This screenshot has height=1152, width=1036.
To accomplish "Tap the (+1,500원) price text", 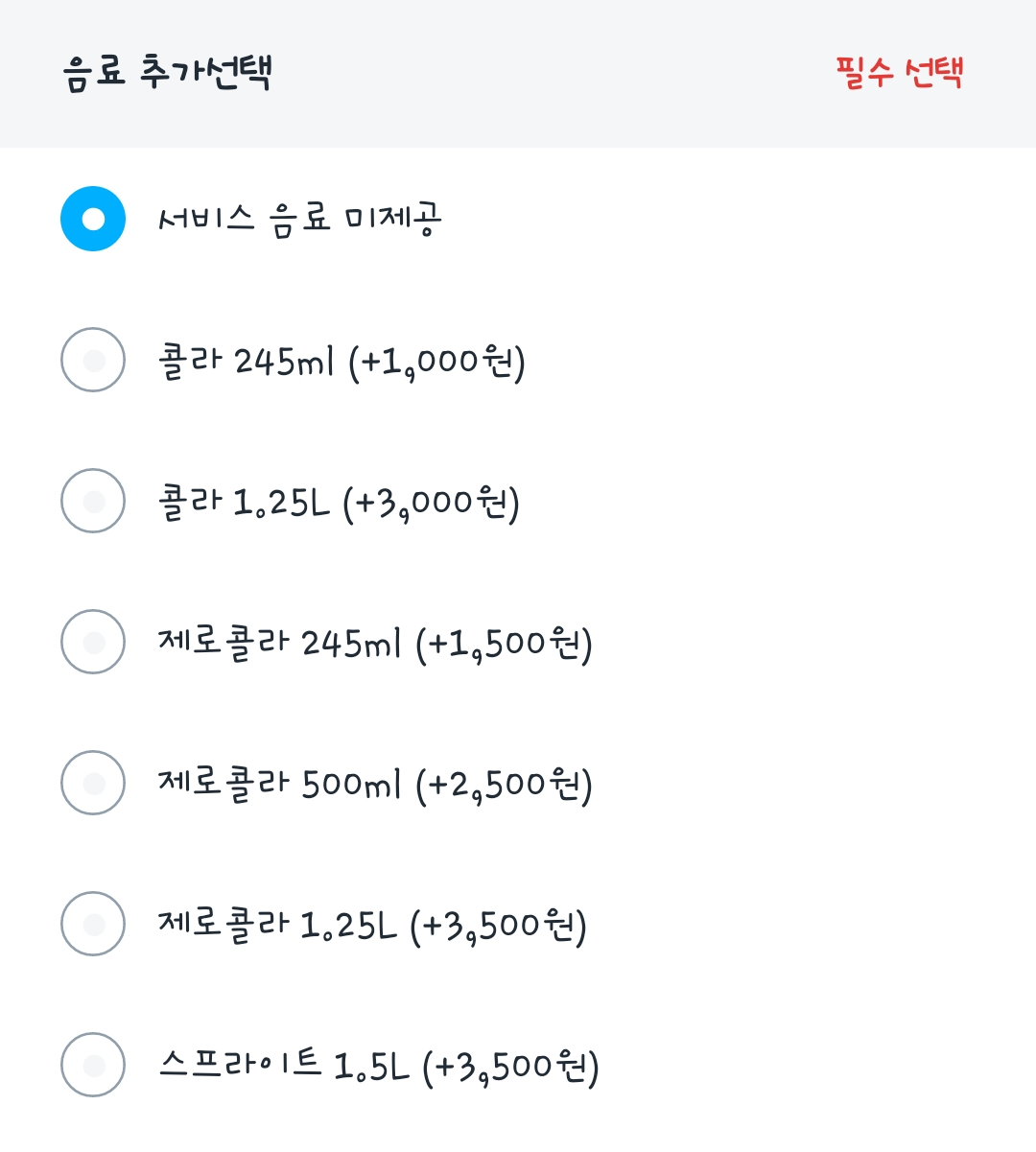I will (x=504, y=644).
